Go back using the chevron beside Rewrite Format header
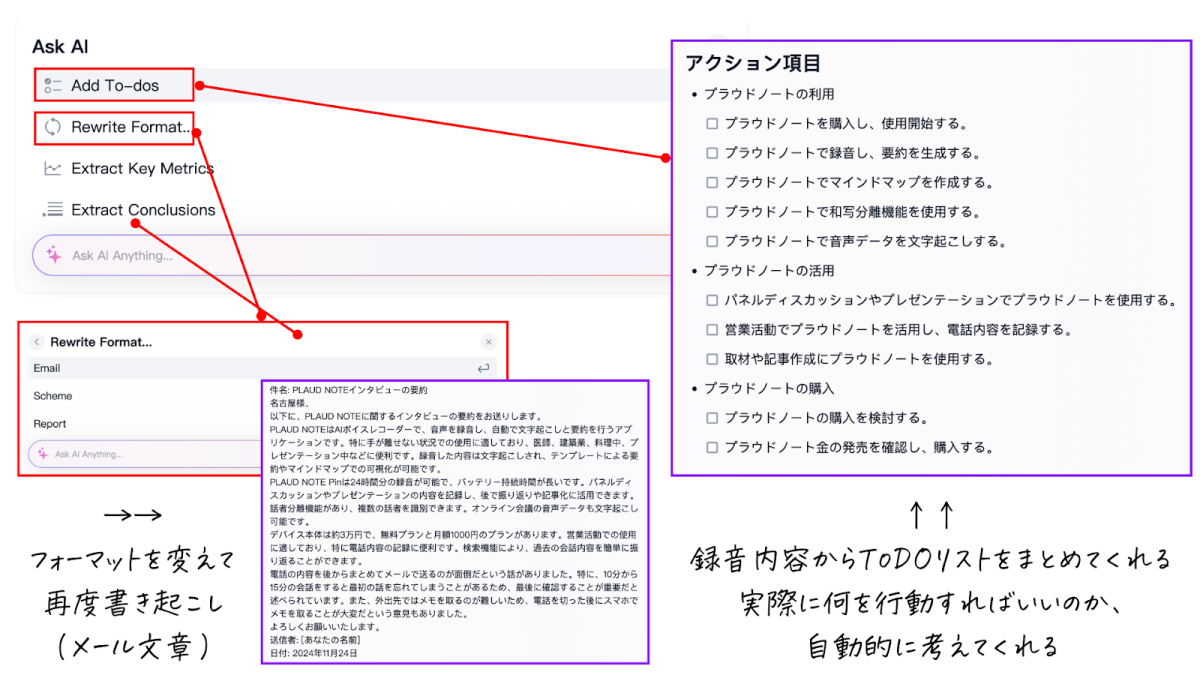 pos(36,342)
